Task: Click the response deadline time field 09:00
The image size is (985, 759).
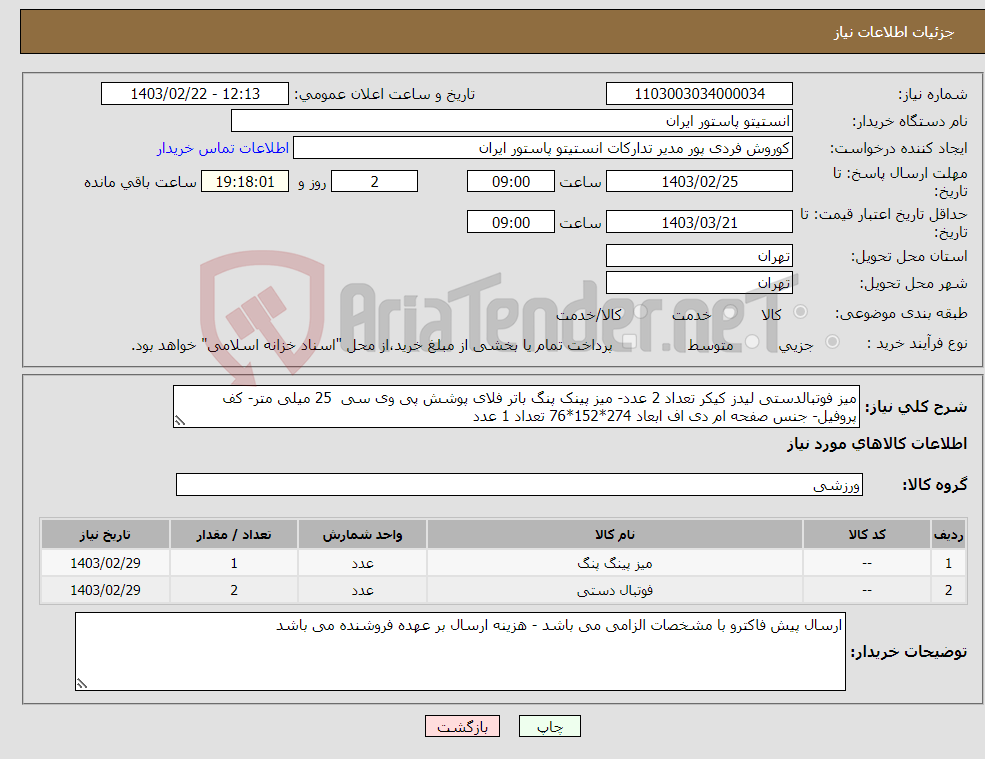Action: [x=511, y=182]
